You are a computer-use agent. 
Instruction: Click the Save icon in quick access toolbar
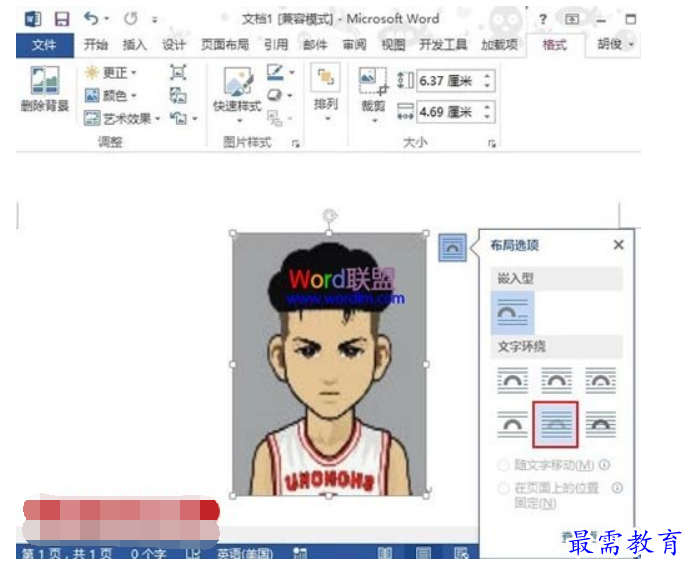point(62,19)
